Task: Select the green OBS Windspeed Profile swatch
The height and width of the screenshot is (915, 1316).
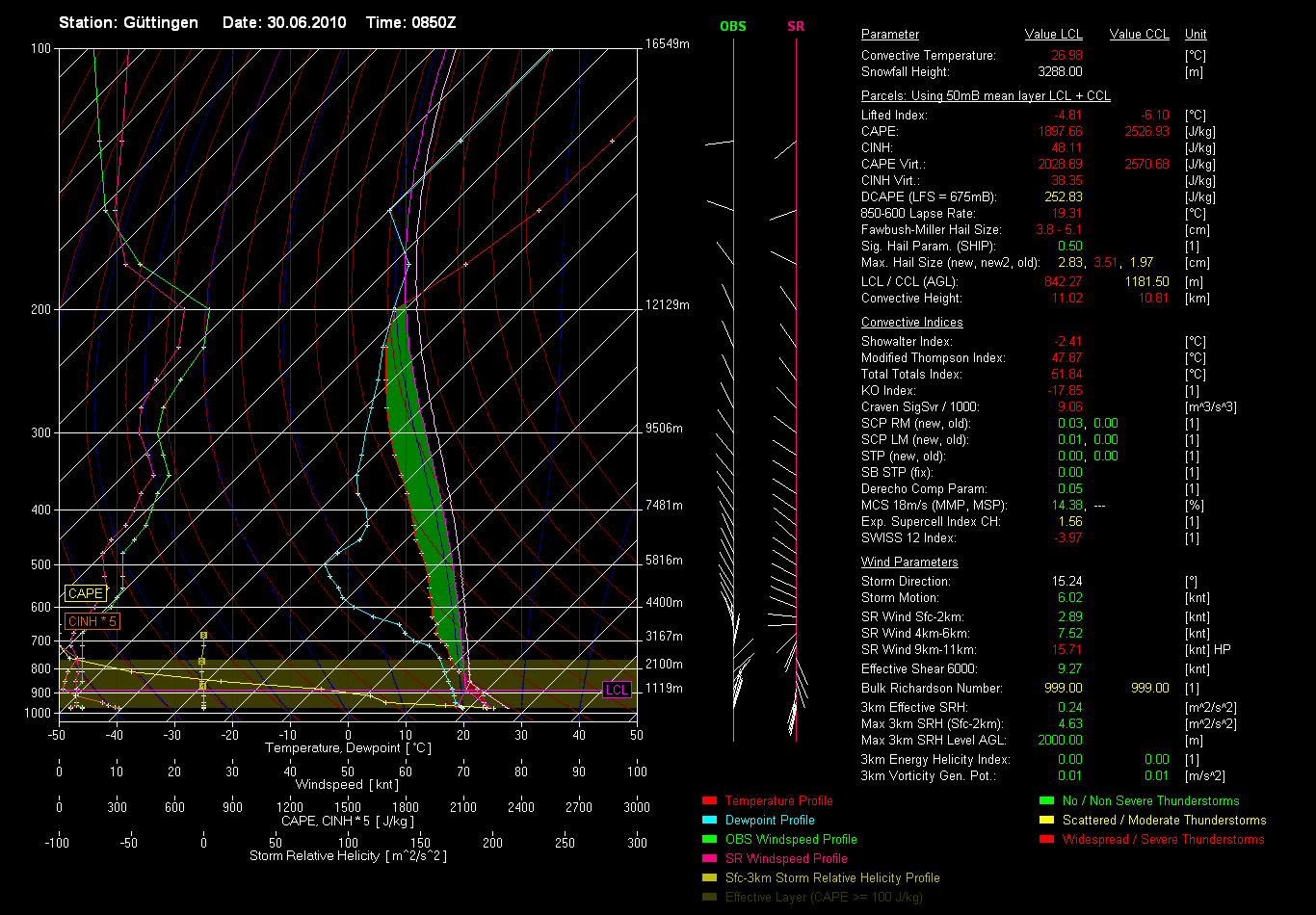Action: pos(710,839)
